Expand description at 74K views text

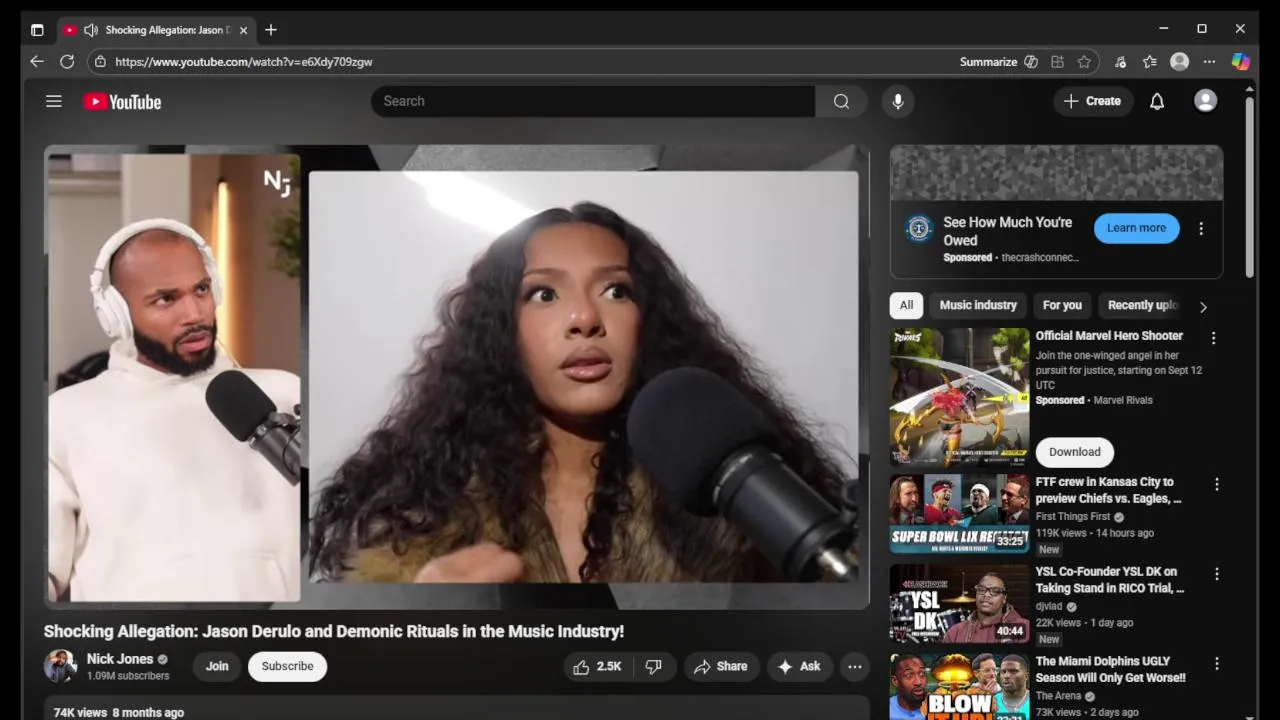pyautogui.click(x=119, y=712)
